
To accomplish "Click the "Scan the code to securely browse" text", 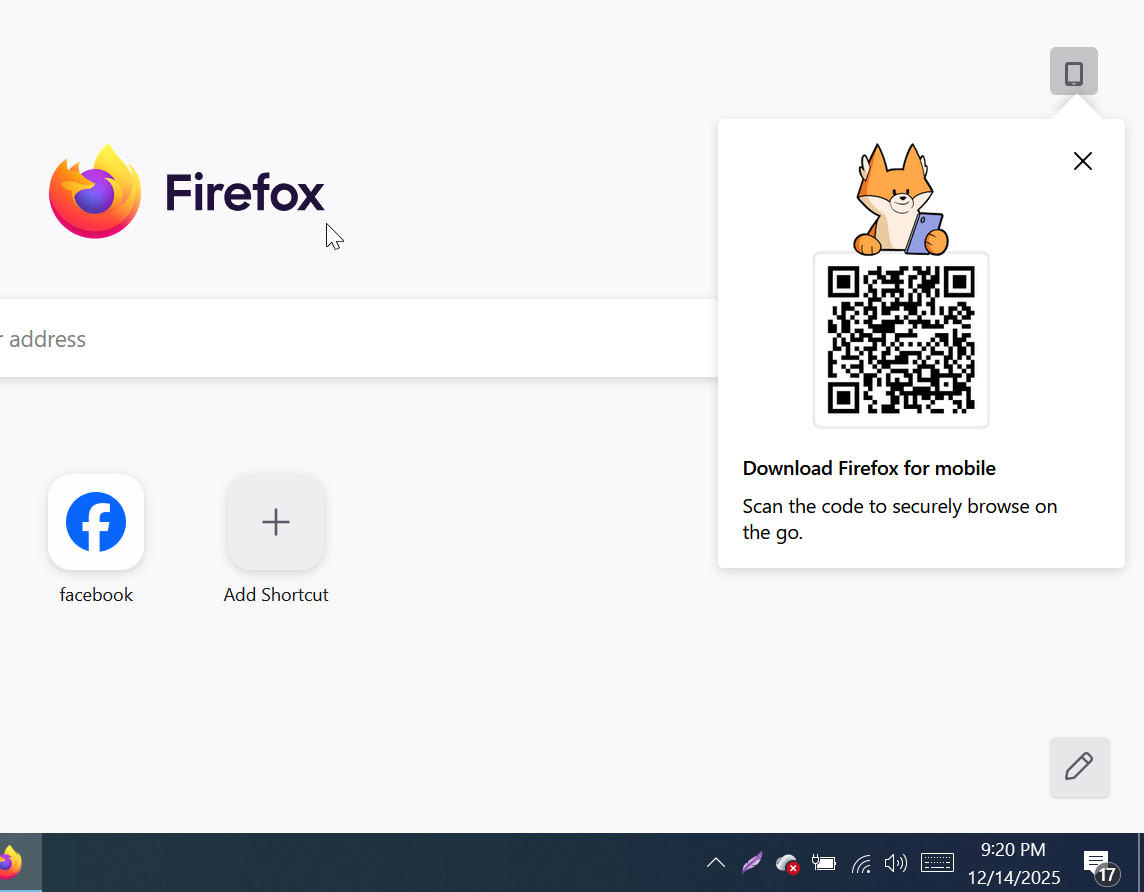I will pyautogui.click(x=900, y=519).
